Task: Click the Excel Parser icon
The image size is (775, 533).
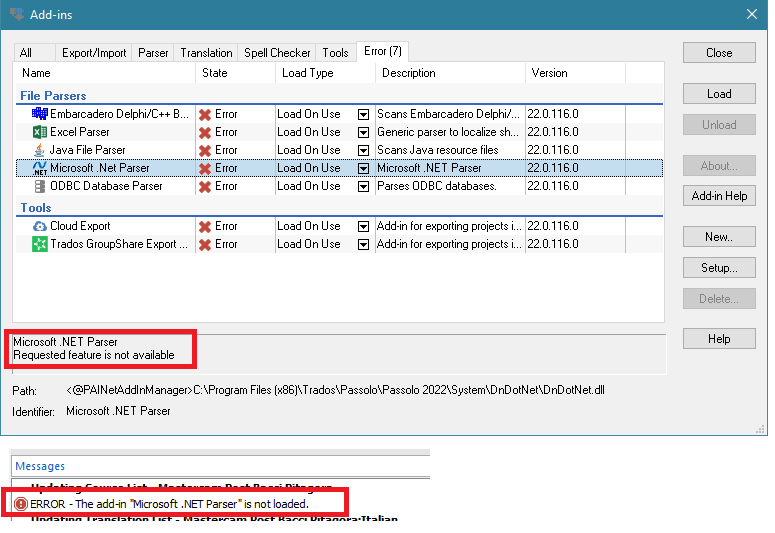Action: click(40, 132)
